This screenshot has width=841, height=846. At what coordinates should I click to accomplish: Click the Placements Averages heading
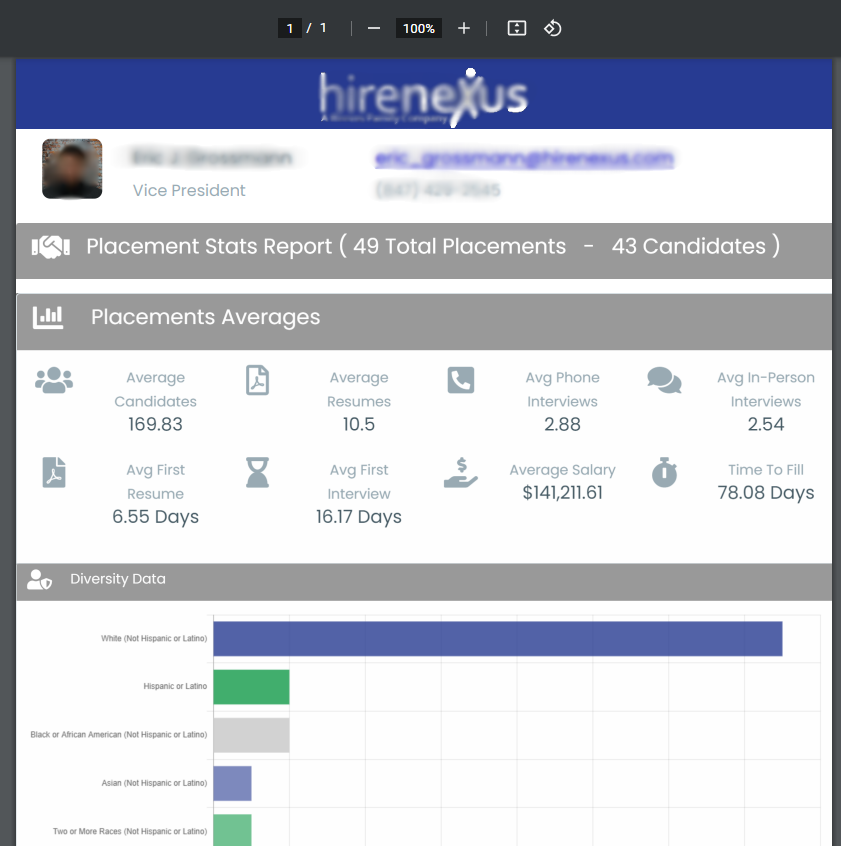point(206,317)
